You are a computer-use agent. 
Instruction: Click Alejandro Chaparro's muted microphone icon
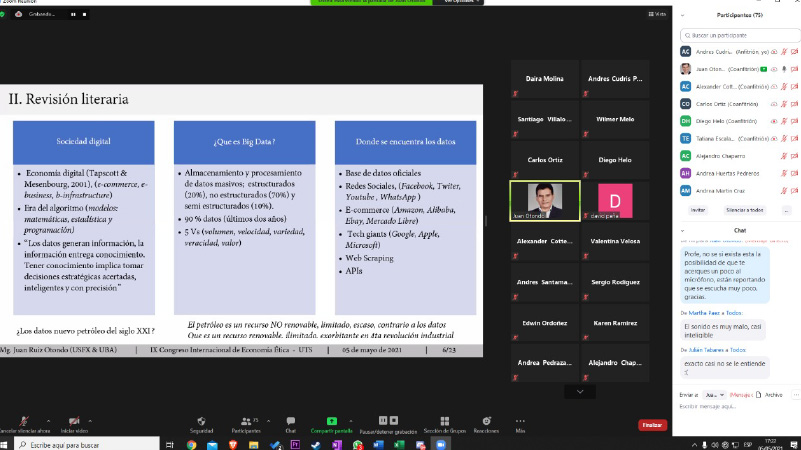click(784, 156)
